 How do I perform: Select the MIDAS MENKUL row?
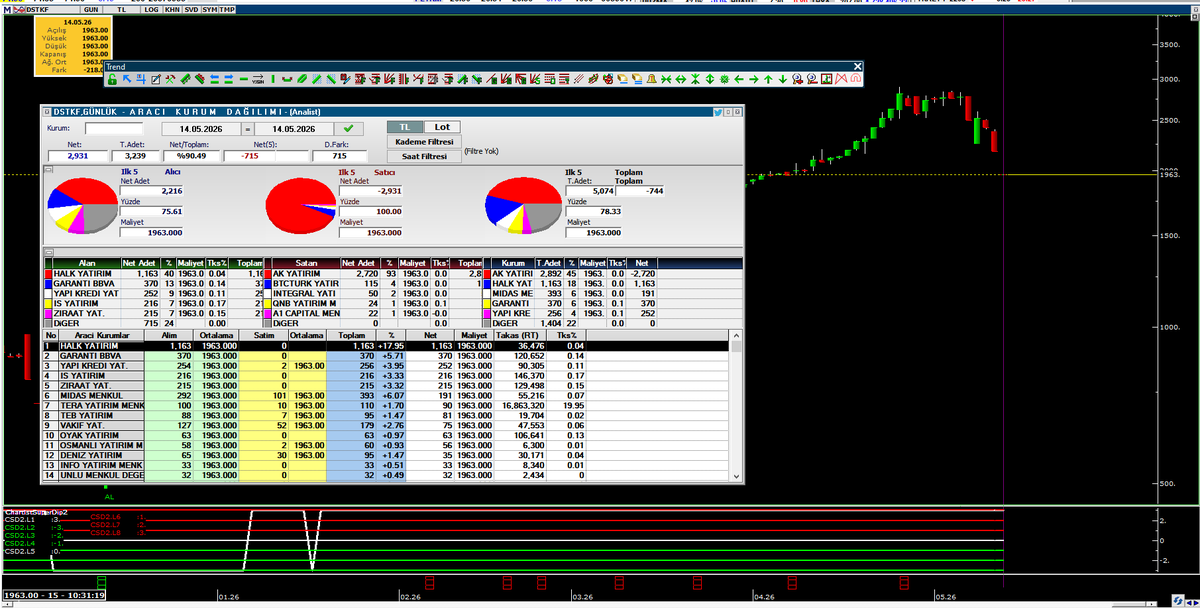(386, 395)
